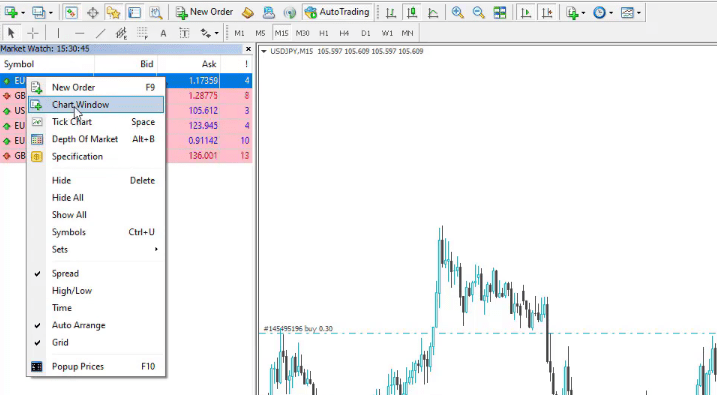The width and height of the screenshot is (717, 395).
Task: Toggle chart Auto Scroll button
Action: 526,12
